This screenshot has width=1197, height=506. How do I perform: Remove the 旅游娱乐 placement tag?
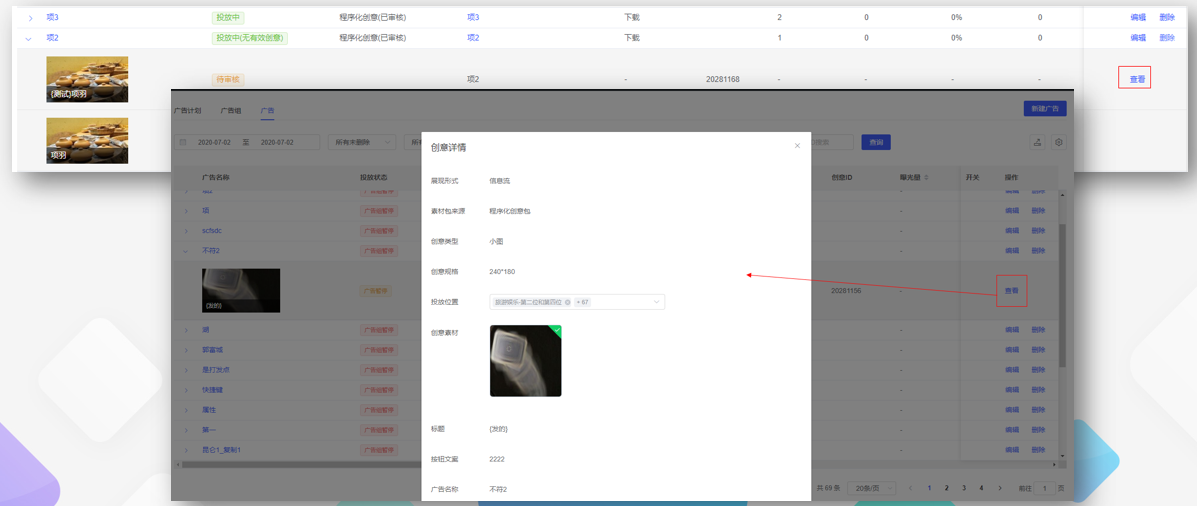[x=568, y=302]
